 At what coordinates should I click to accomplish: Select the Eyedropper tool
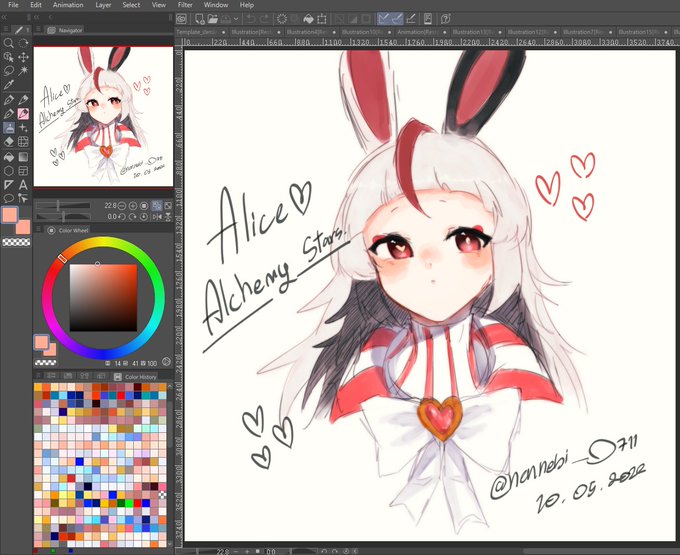pos(9,85)
